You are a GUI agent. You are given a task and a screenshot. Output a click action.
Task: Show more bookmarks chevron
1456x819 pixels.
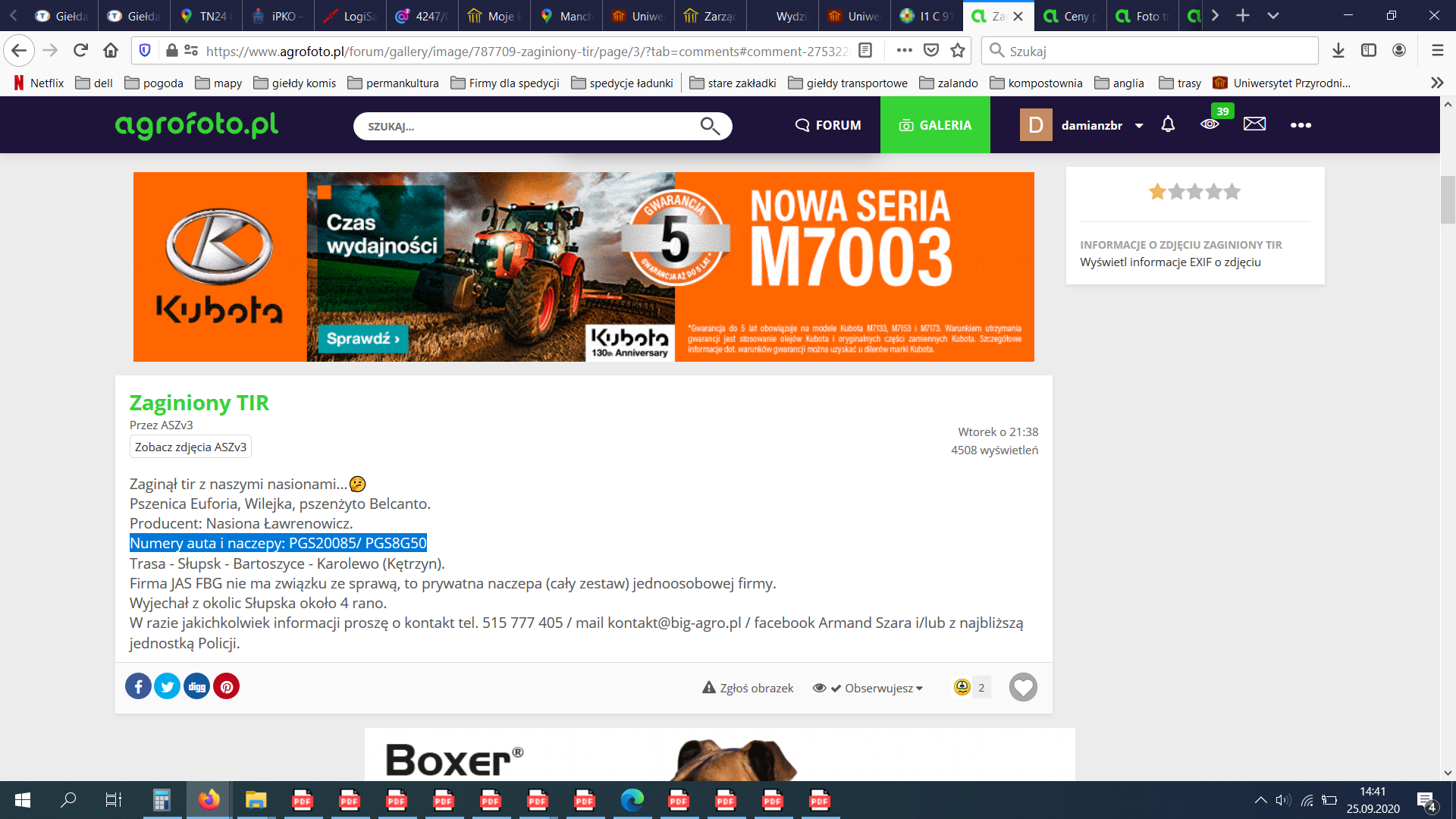[1436, 83]
